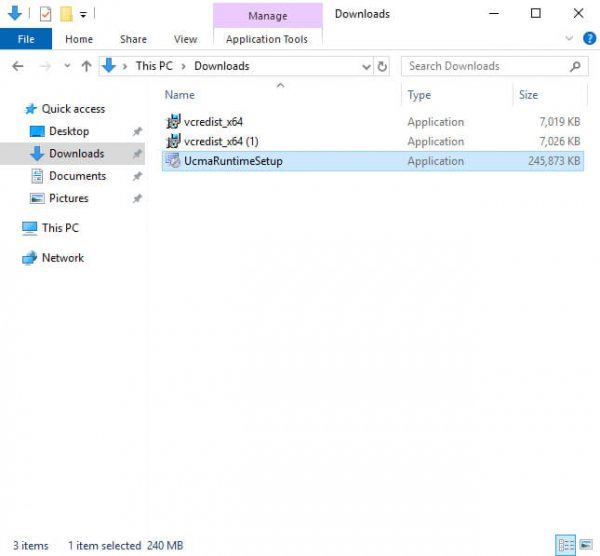Select Network in navigation pane
This screenshot has width=600, height=556.
pyautogui.click(x=63, y=258)
